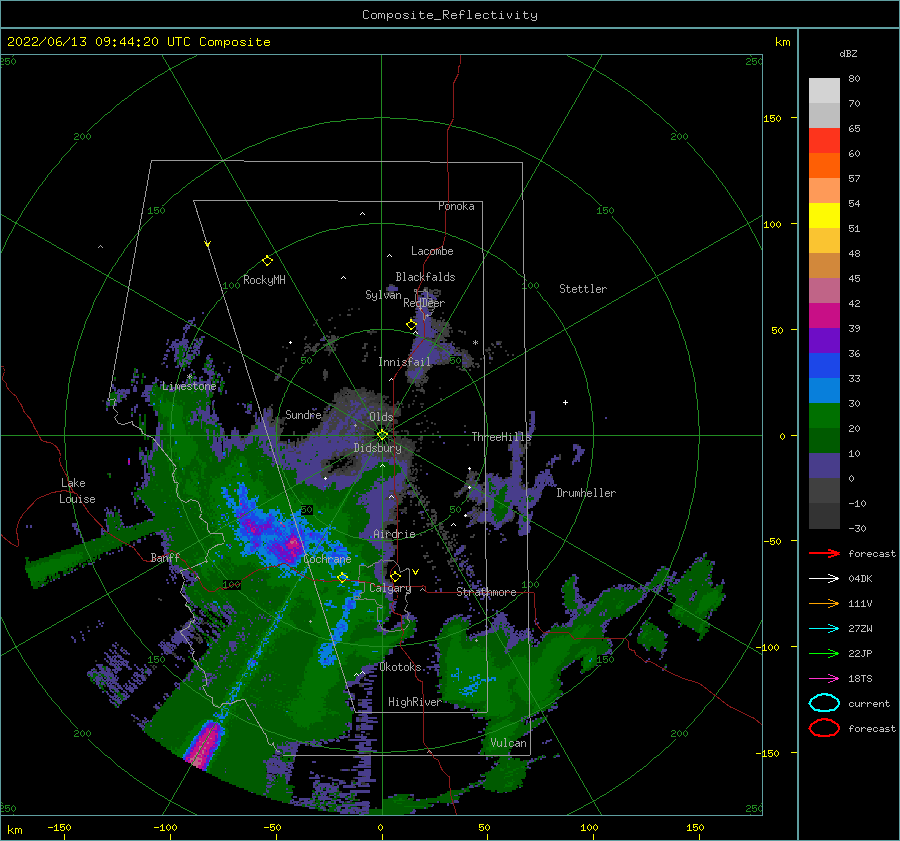900x841 pixels.
Task: Select the RedDeer label
Action: click(x=424, y=303)
